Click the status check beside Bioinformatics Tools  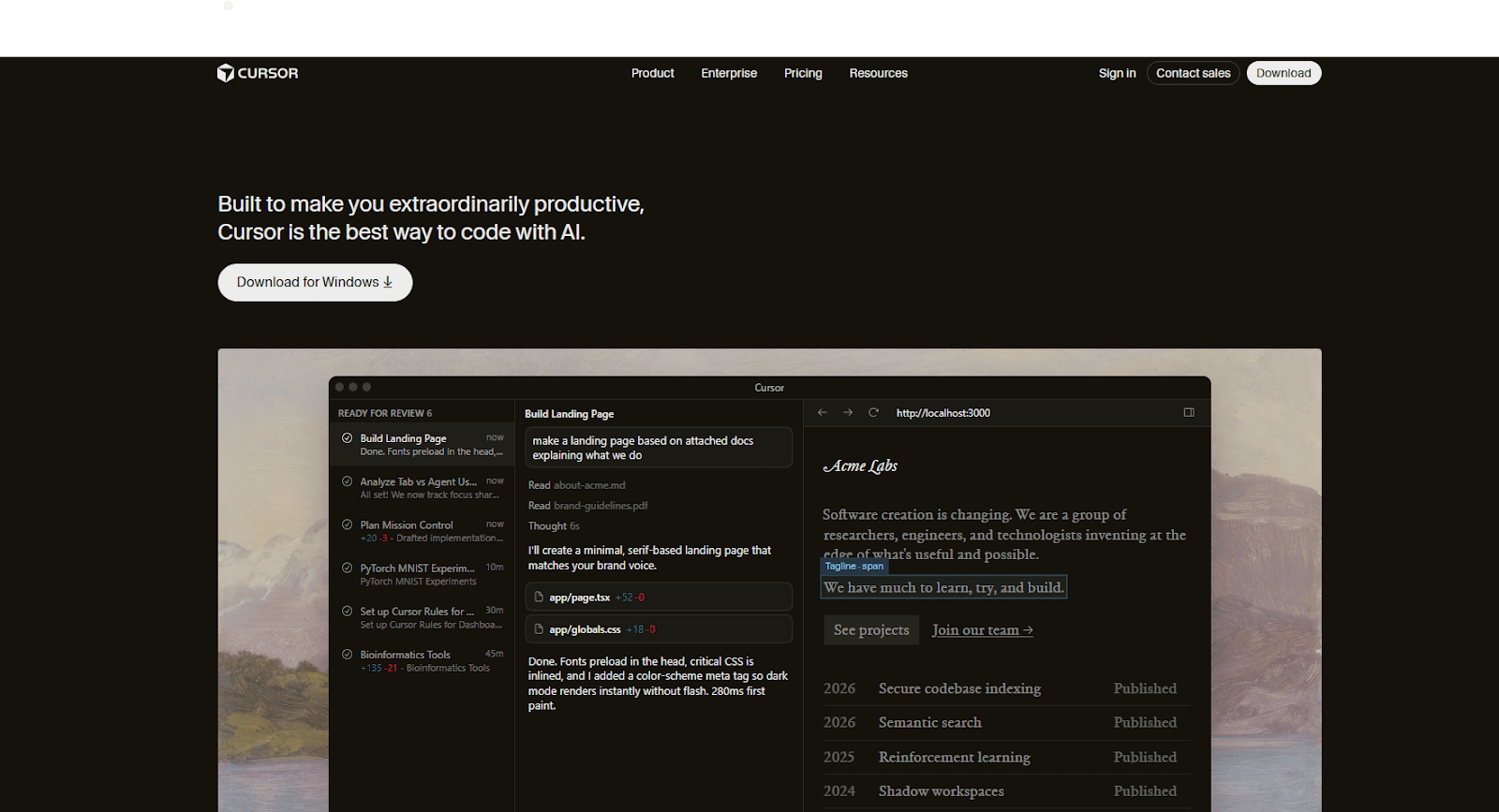coord(348,655)
